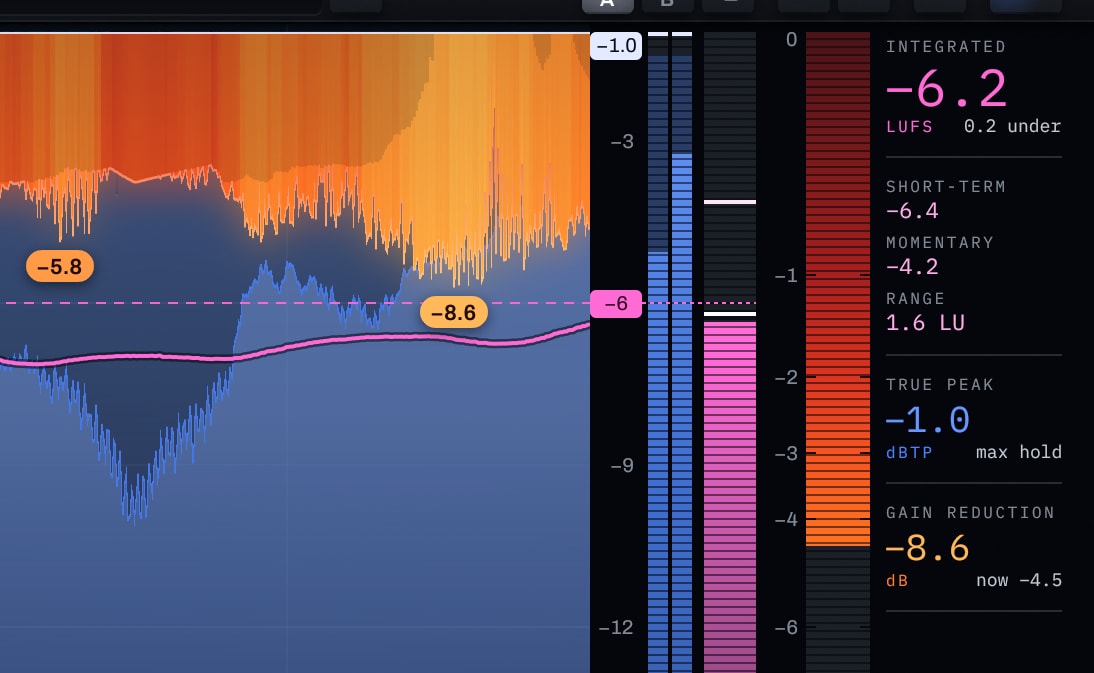Click the GAIN REDUCTION heading
1094x673 pixels.
tap(971, 513)
